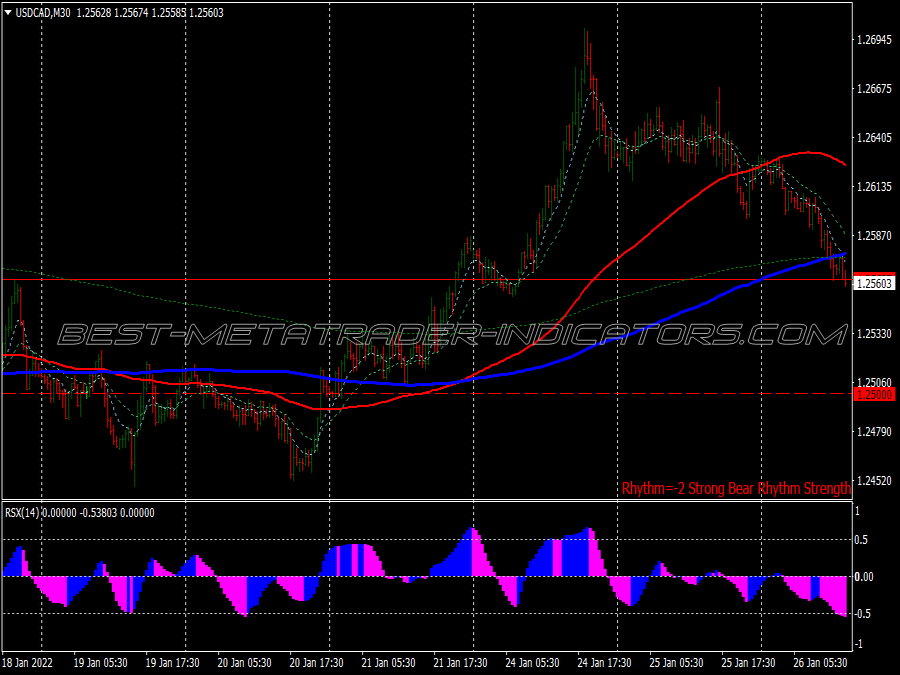Click the 21 Jan 05:30 time label
Screen dimensions: 900x675
coord(389,663)
